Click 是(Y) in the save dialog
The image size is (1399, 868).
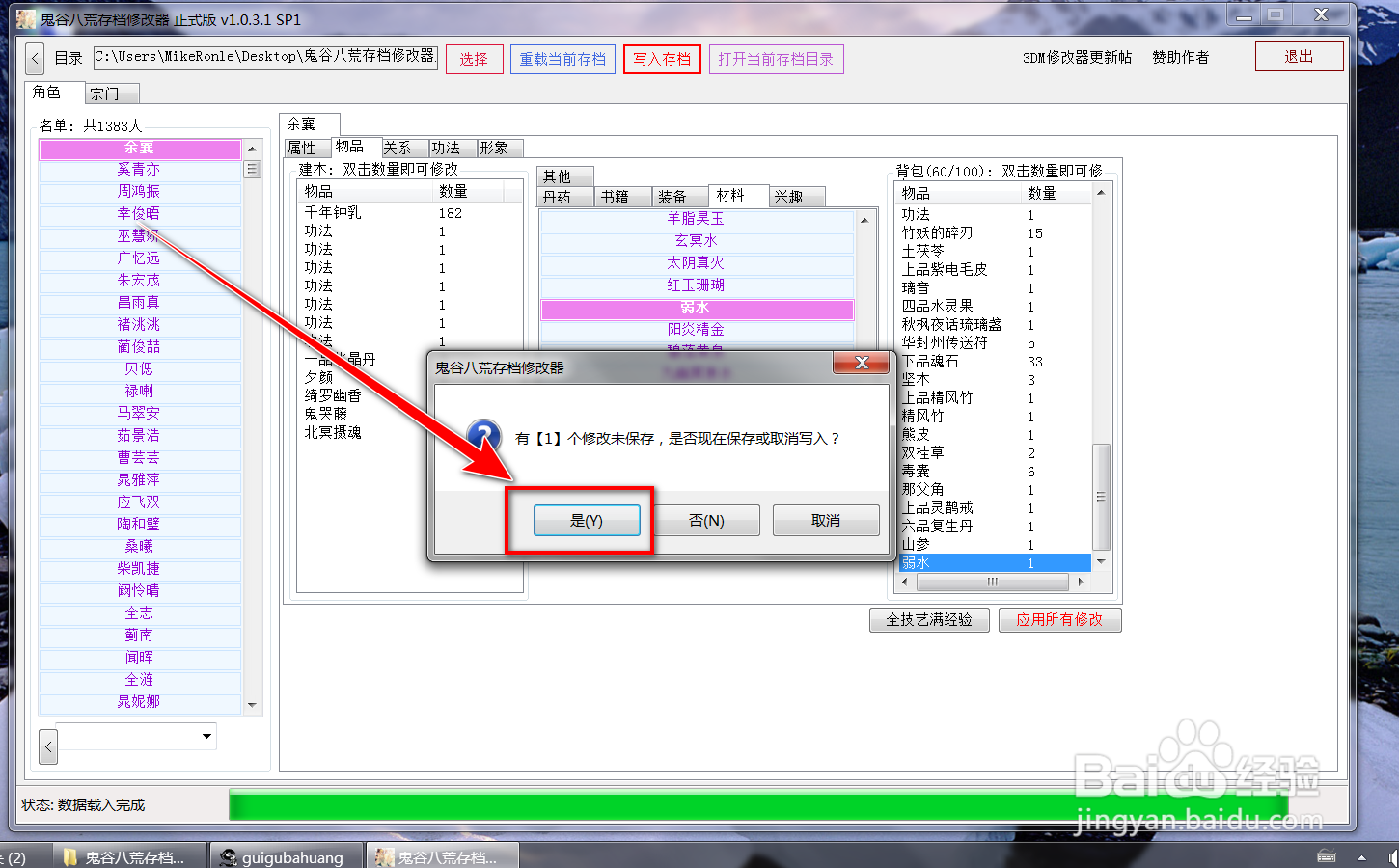(587, 520)
